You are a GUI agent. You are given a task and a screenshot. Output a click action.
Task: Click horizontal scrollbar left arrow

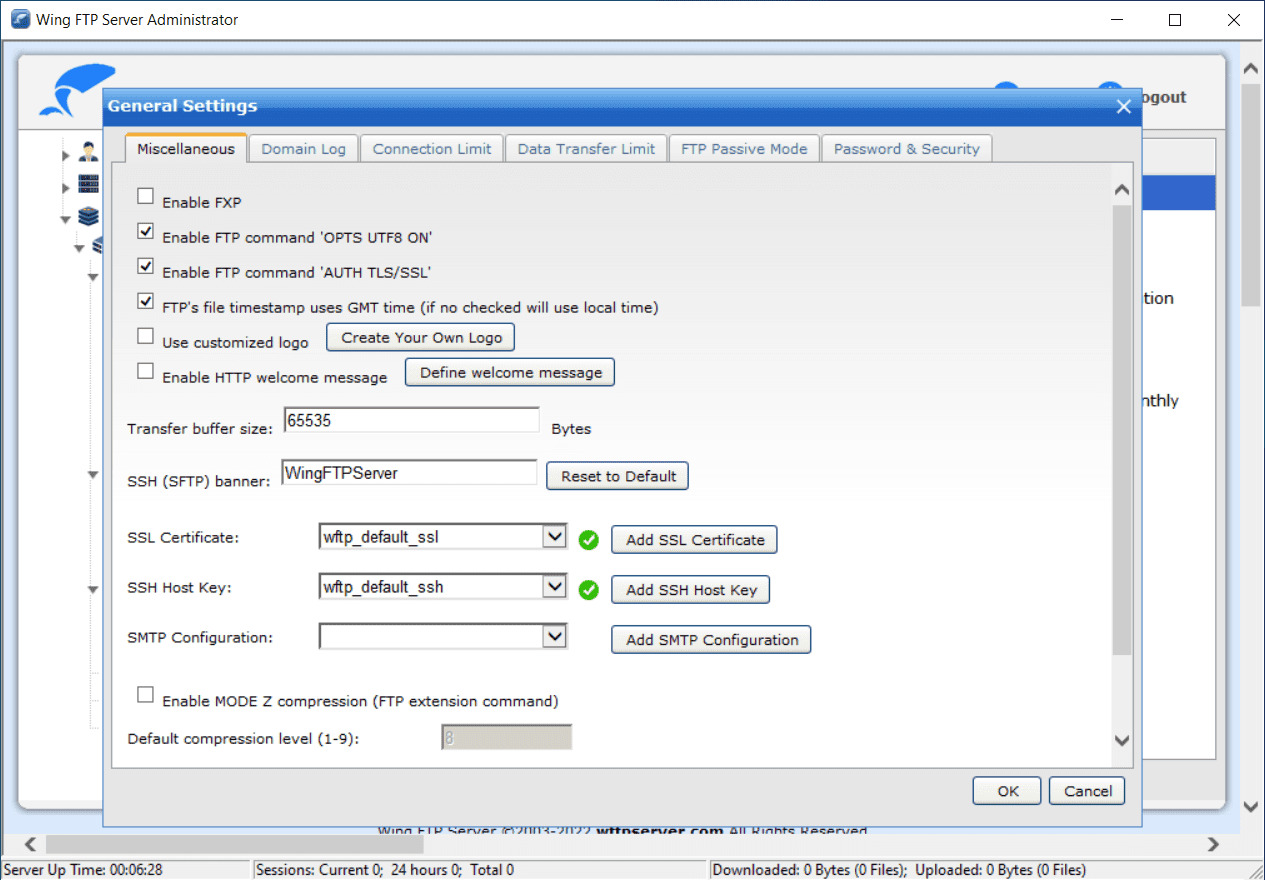[30, 844]
